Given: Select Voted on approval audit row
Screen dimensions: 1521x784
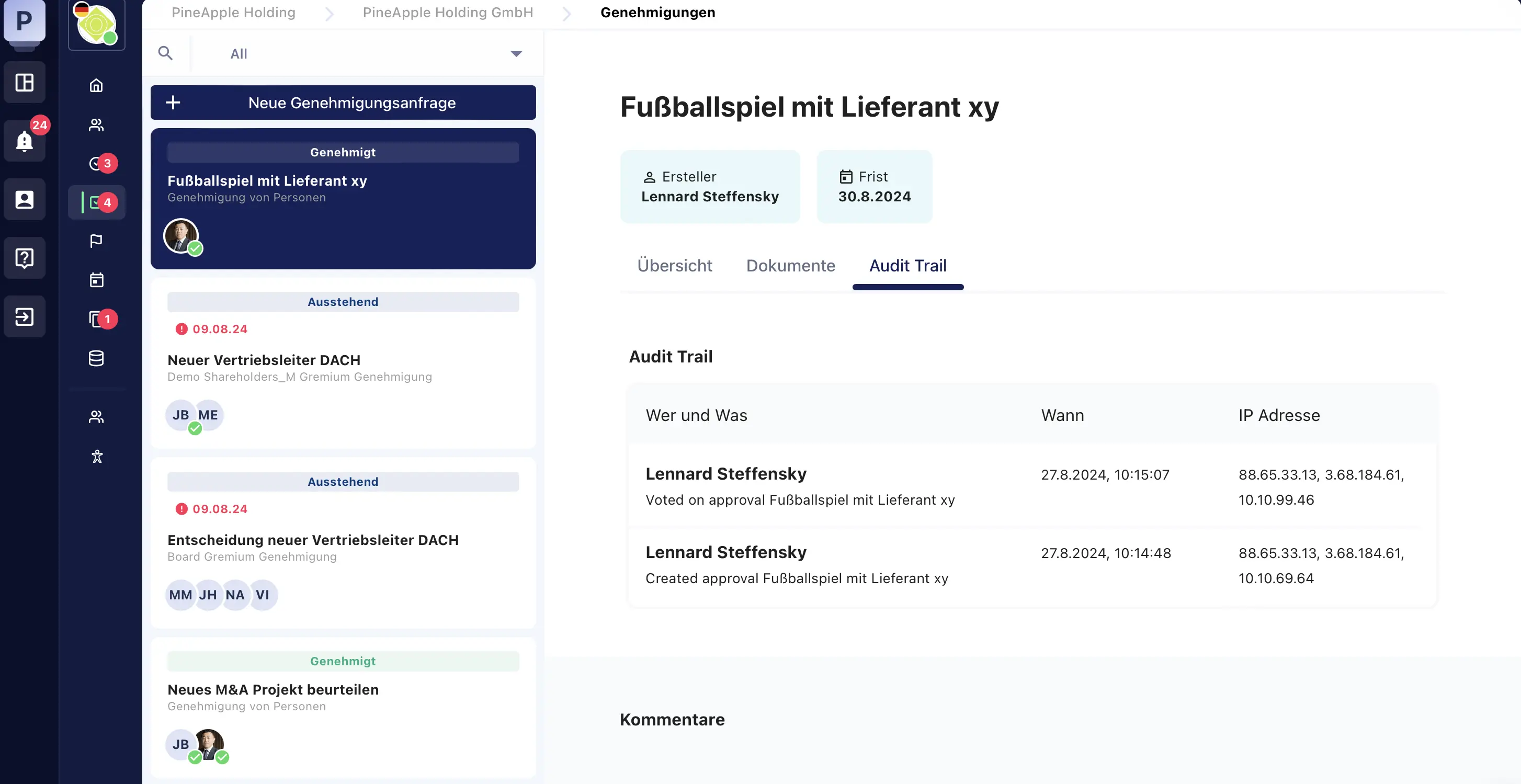Looking at the screenshot, I should (x=1031, y=486).
